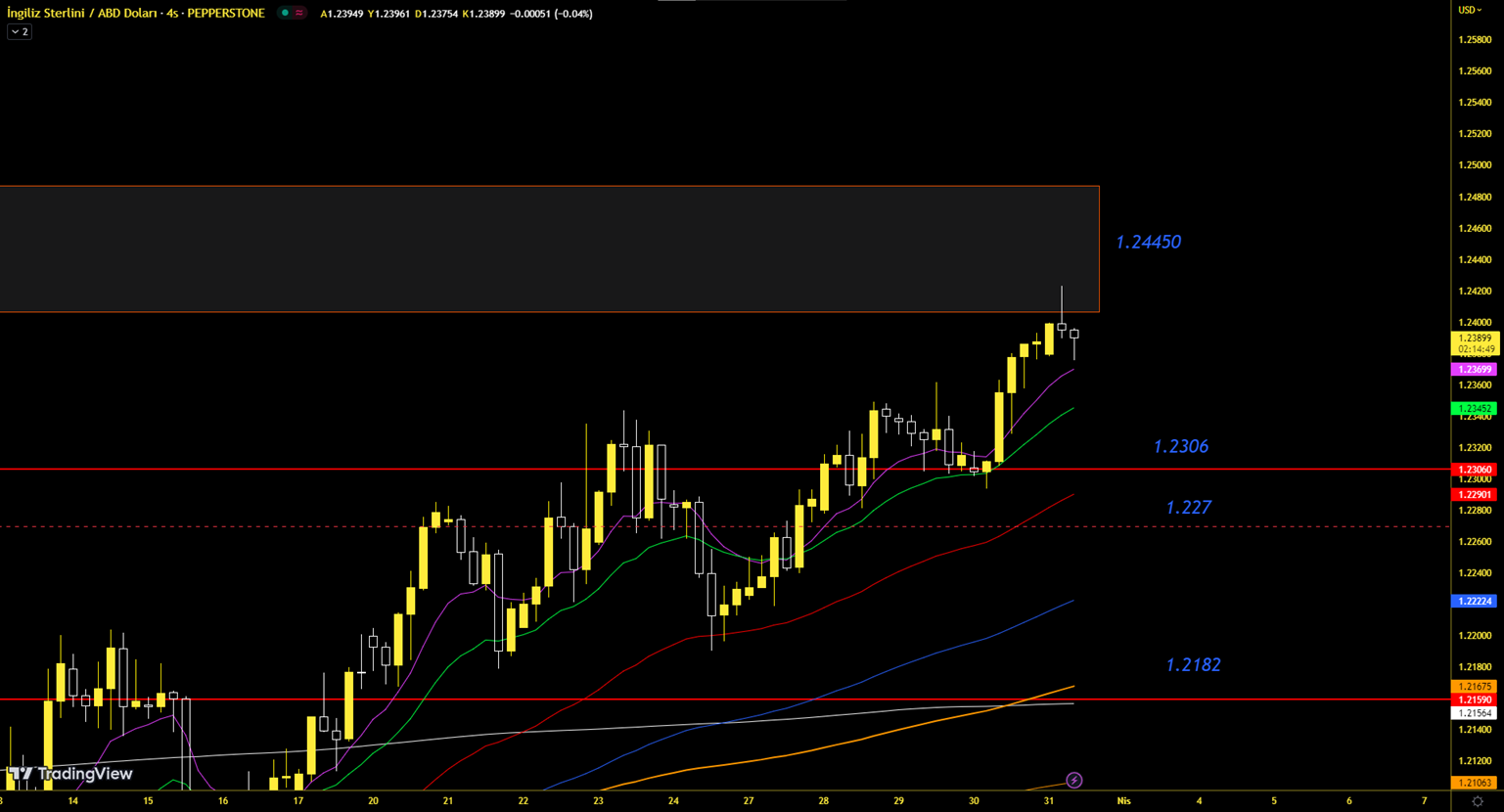Image resolution: width=1504 pixels, height=812 pixels.
Task: Click the PEPPERSTONE broker name in title
Action: 226,14
